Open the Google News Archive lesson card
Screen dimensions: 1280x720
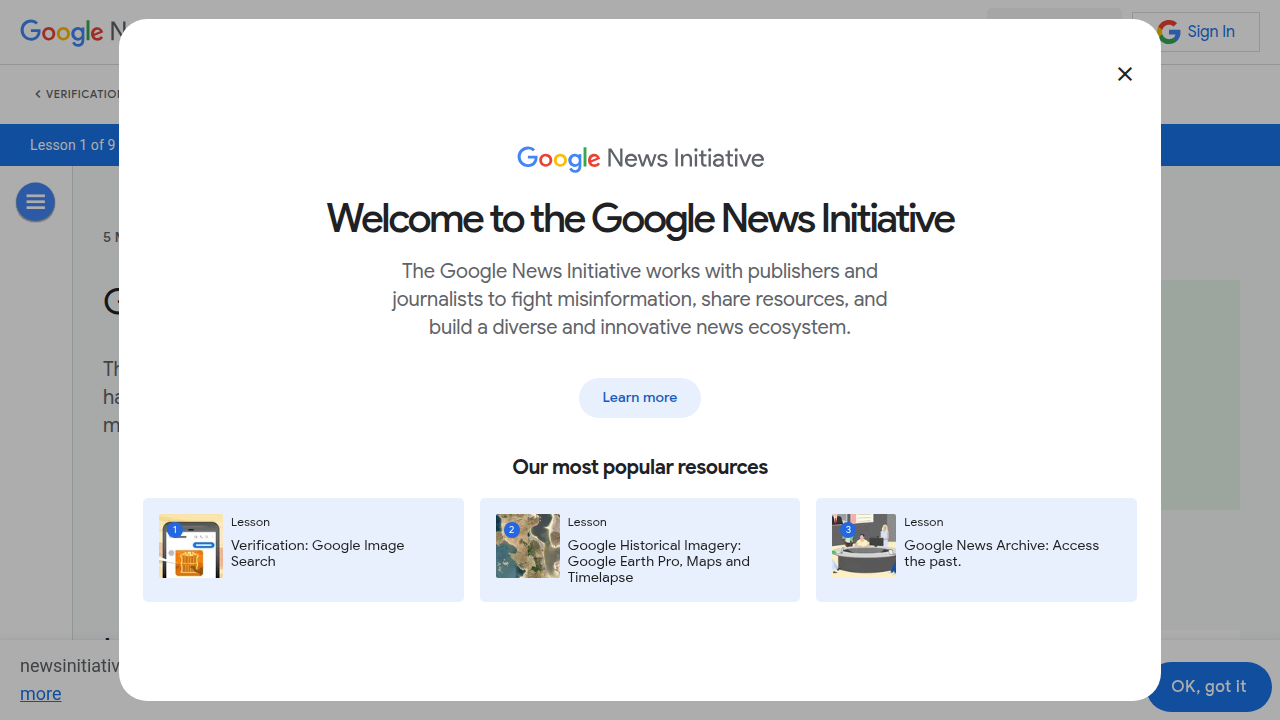point(976,550)
